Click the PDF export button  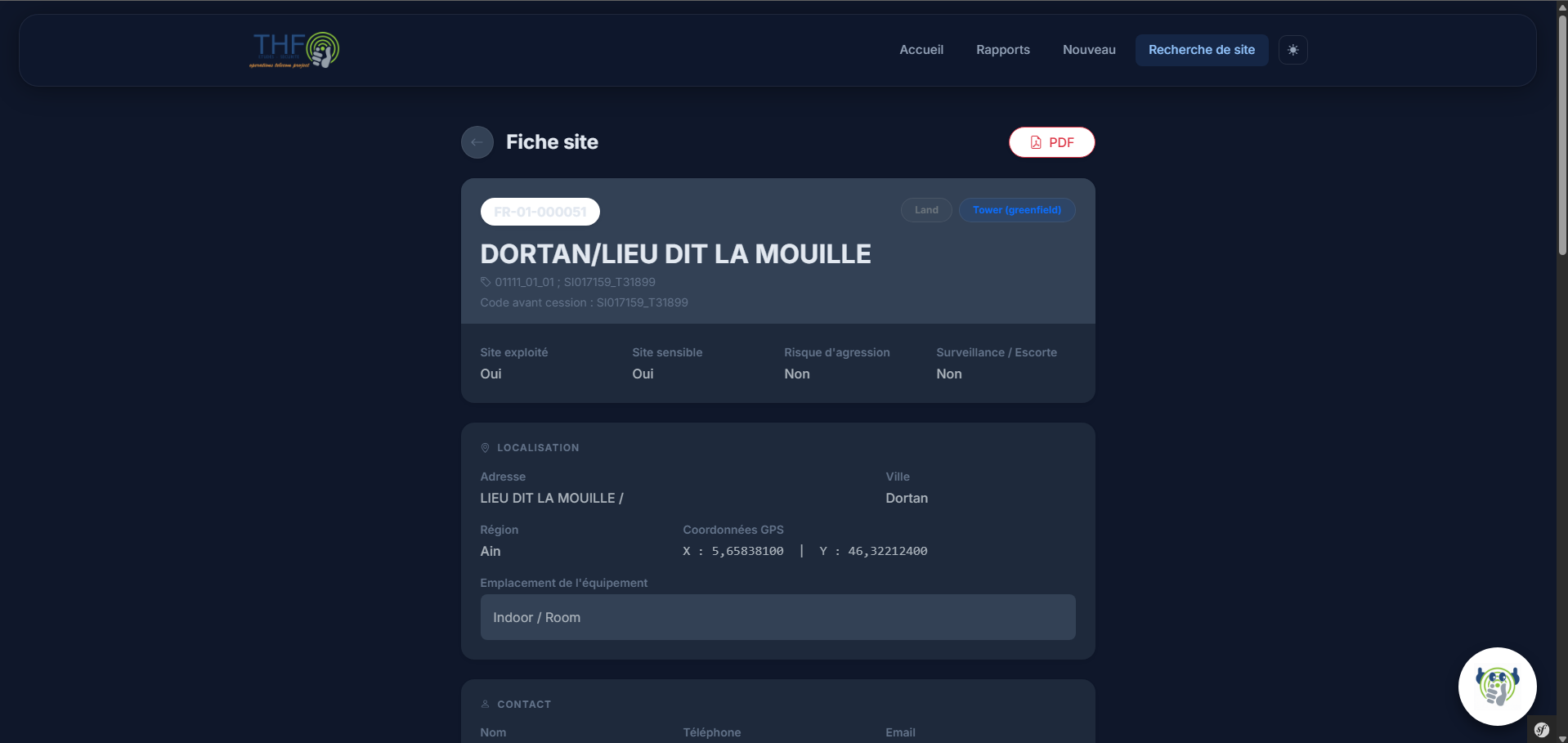point(1052,141)
